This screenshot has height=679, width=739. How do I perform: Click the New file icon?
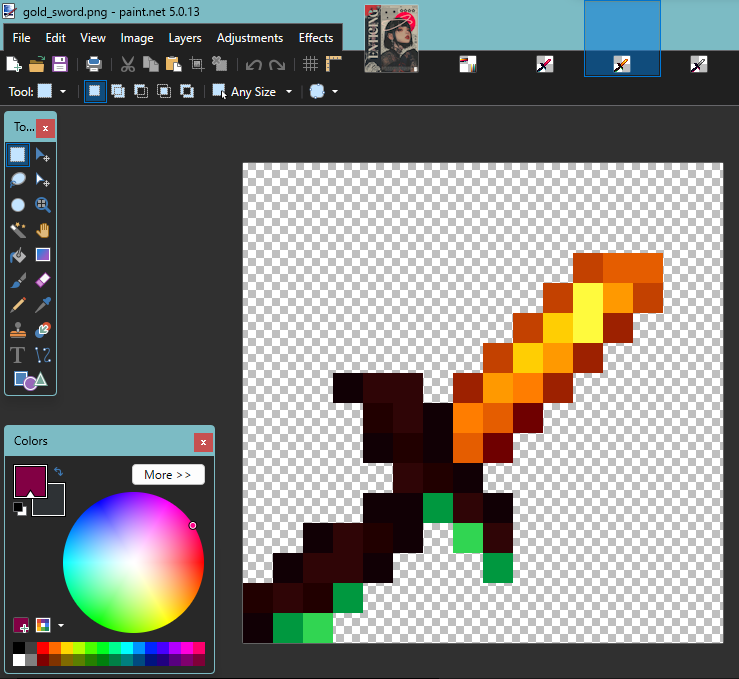click(14, 64)
